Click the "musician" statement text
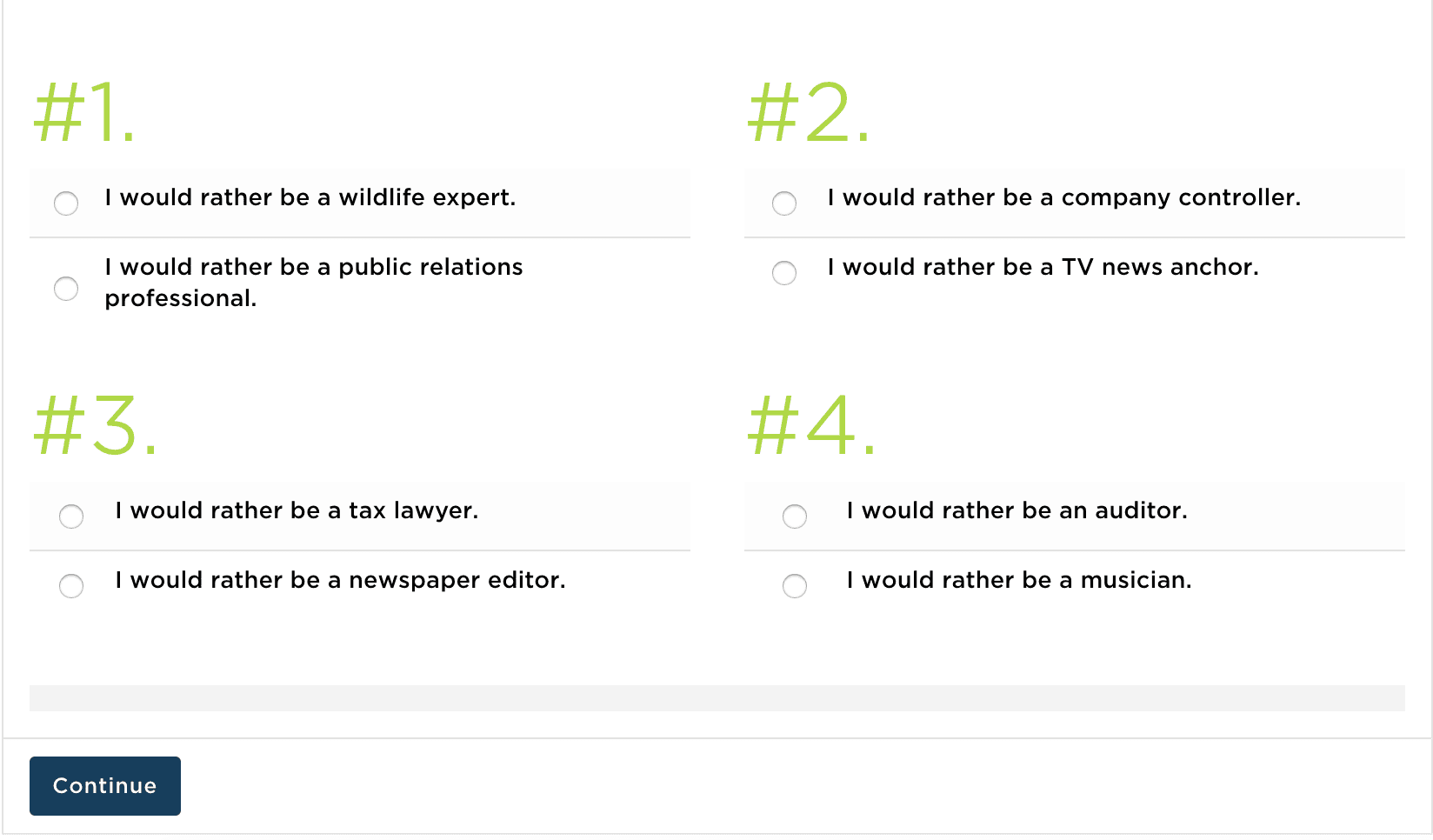This screenshot has height=840, width=1433. coord(1019,580)
